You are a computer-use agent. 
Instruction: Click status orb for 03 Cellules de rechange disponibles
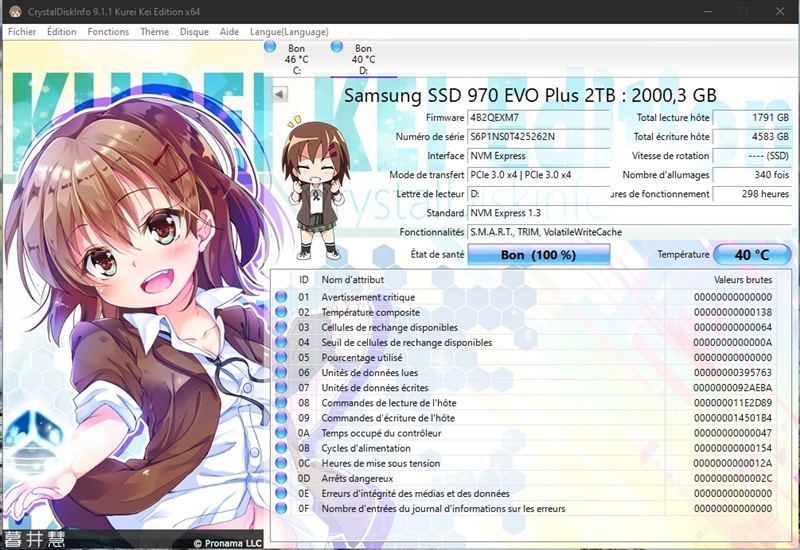281,327
